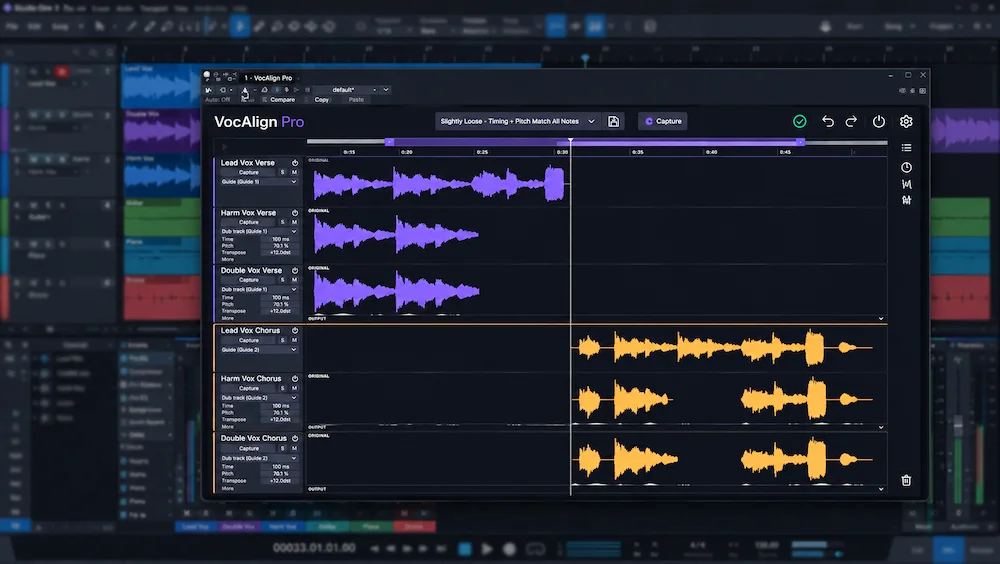Open Dub track dropdown on Harm Vox Chorus
Viewport: 1000px width, 564px height.
tap(259, 397)
